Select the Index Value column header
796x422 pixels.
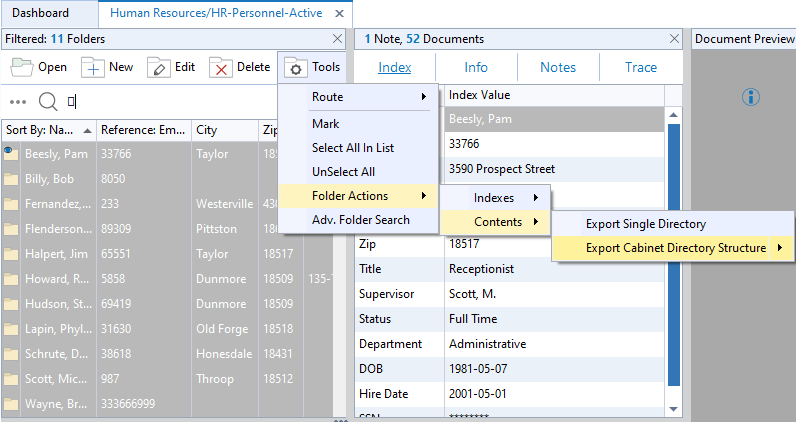[x=554, y=95]
